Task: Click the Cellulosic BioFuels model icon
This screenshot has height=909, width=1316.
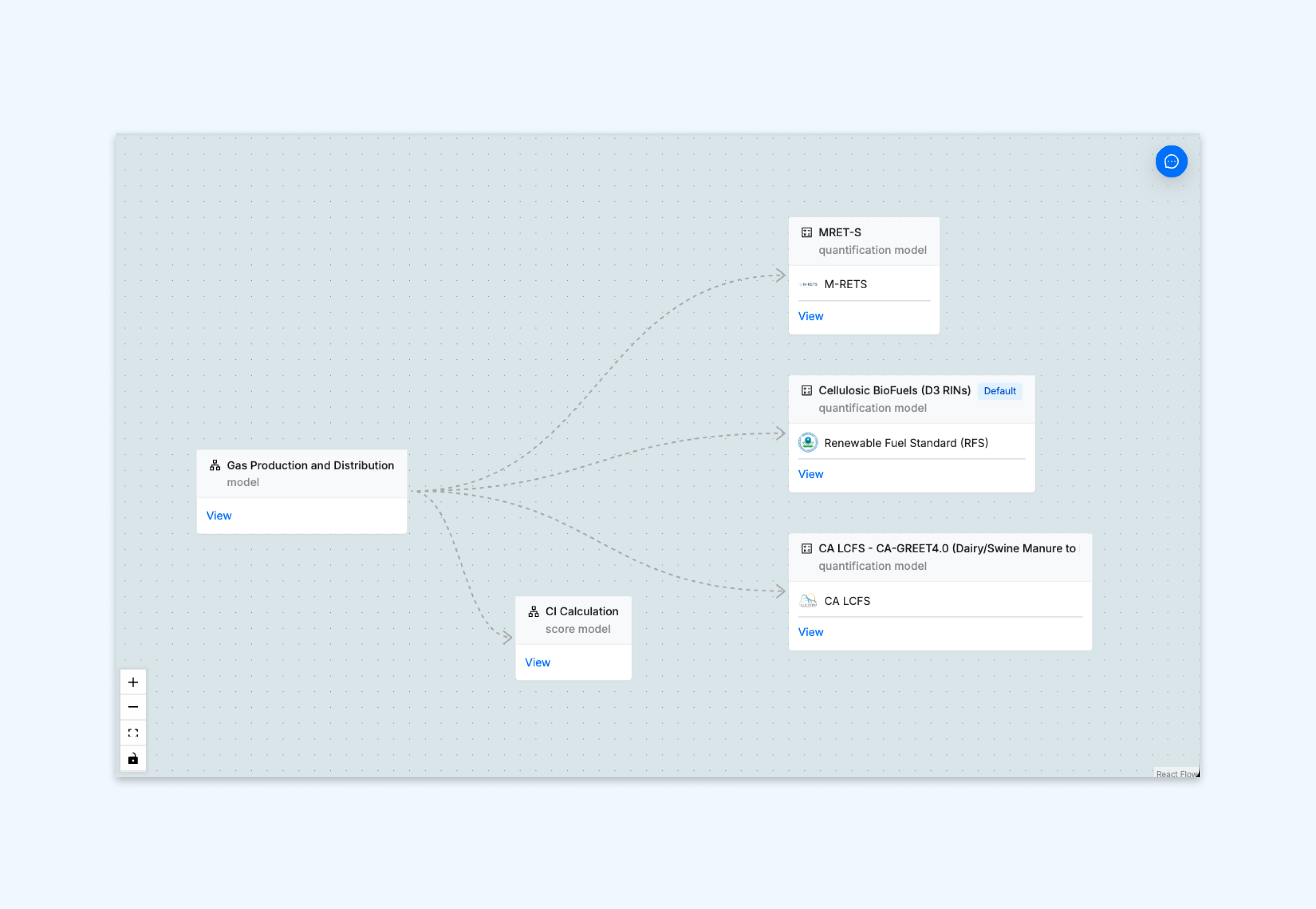Action: coord(807,390)
